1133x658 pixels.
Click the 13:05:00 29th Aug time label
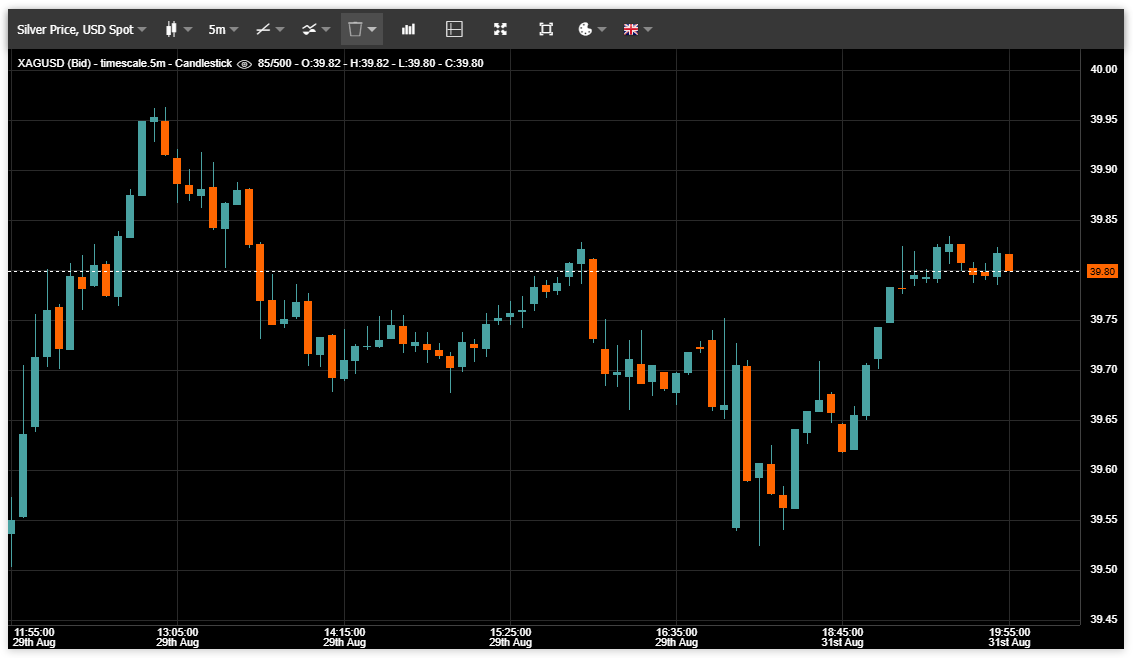click(178, 637)
